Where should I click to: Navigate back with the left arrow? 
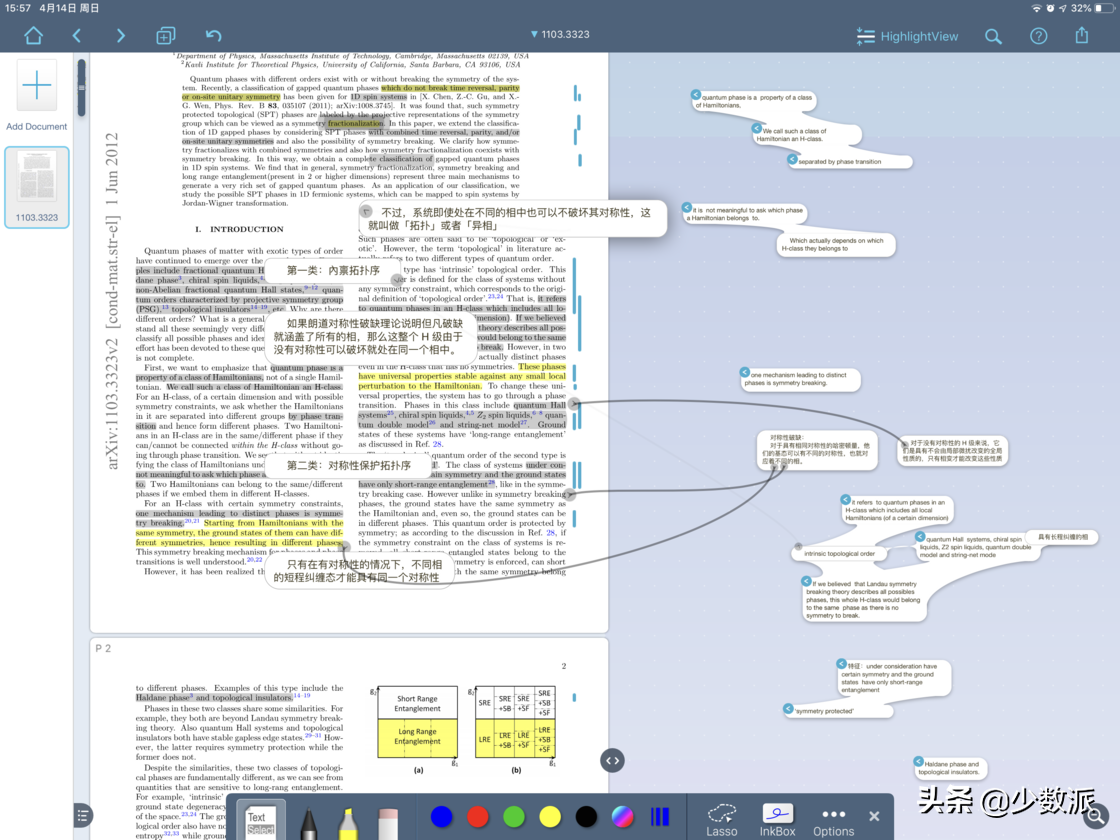[76, 36]
